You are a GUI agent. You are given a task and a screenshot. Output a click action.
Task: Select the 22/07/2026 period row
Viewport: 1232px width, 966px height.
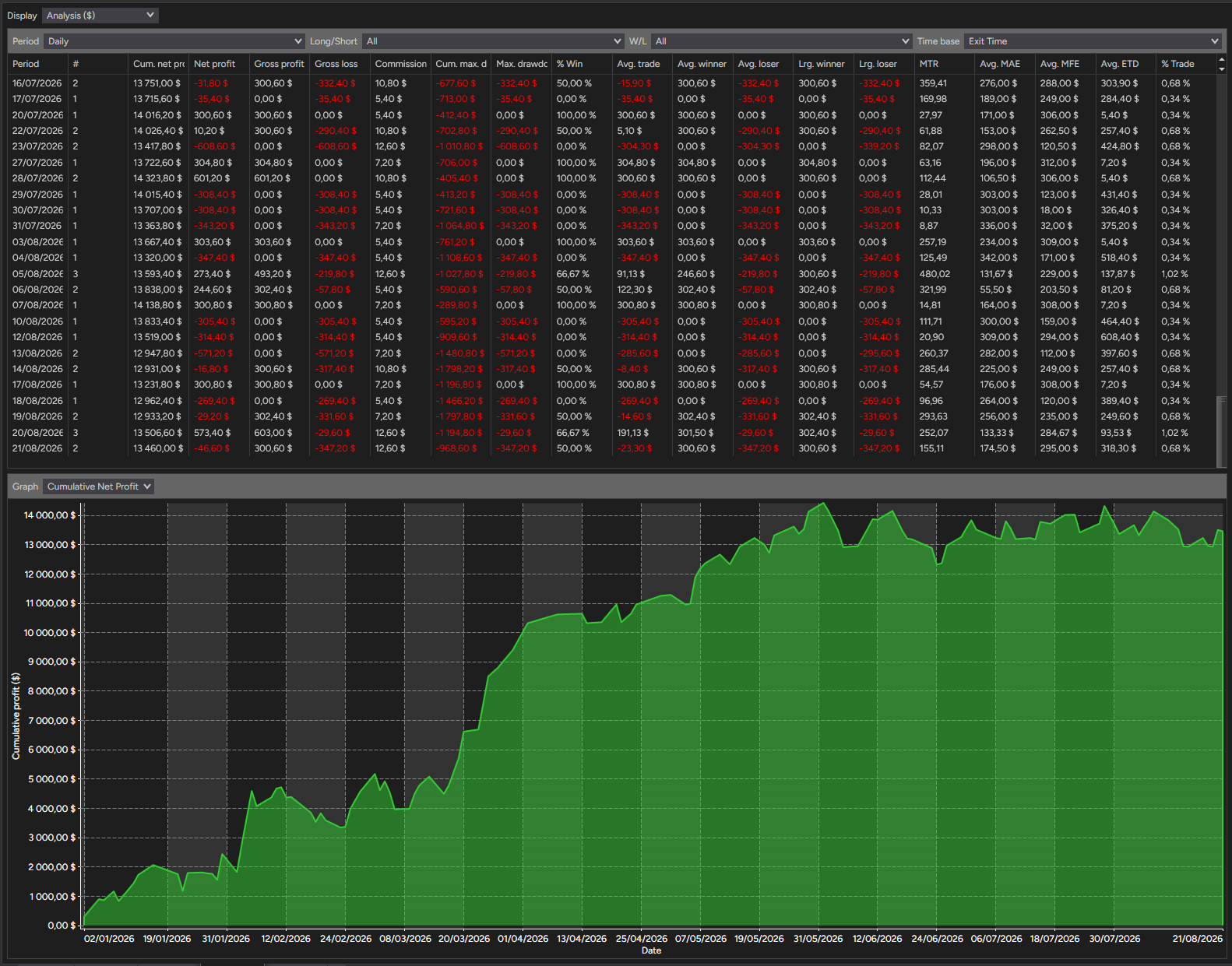tap(611, 131)
